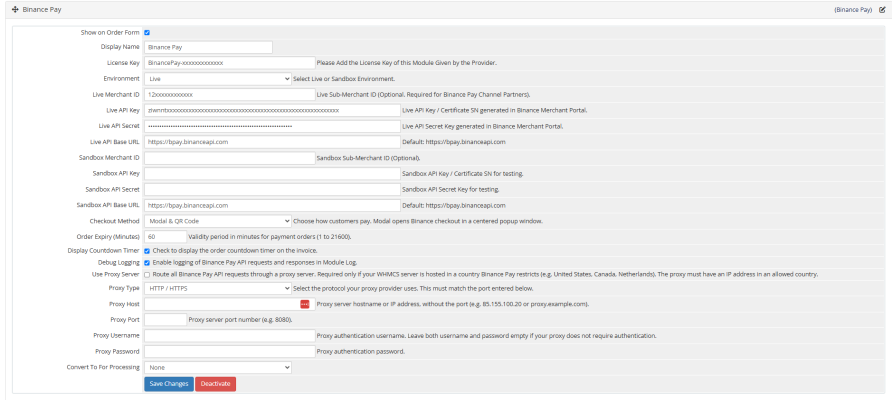Click the Sandbox API Base URL field
The height and width of the screenshot is (400, 892).
pyautogui.click(x=272, y=205)
